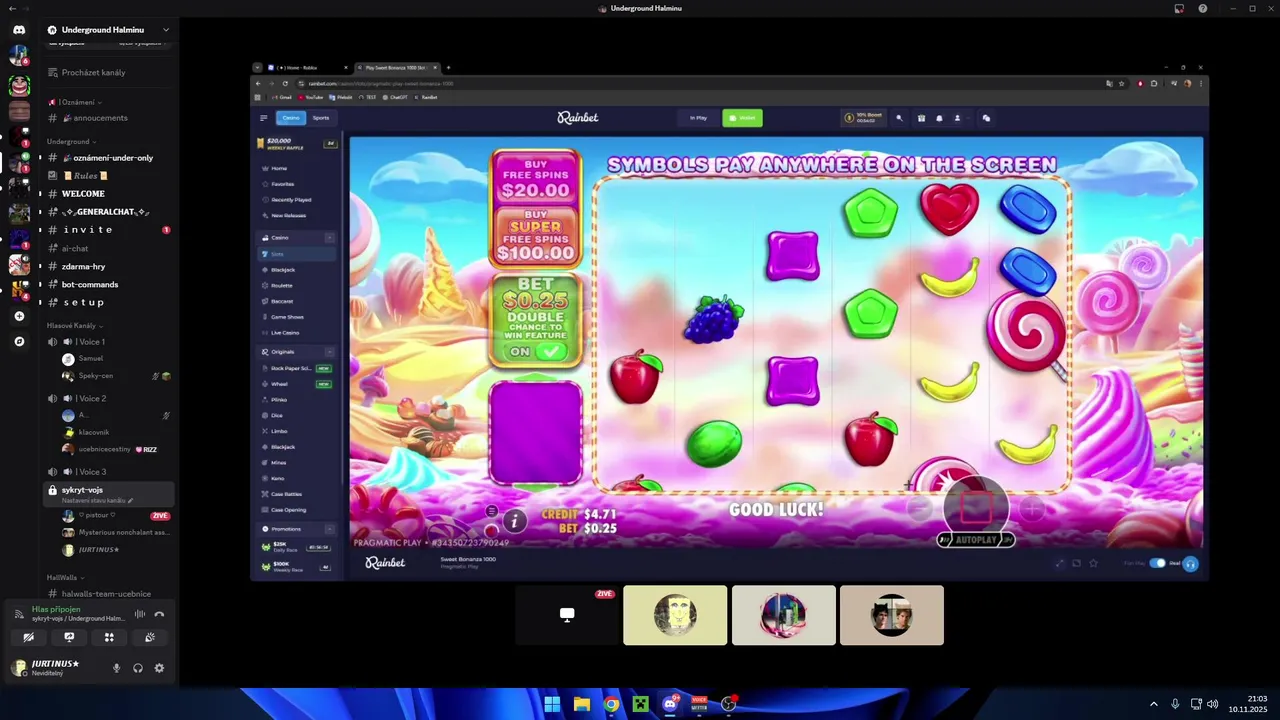Collapse the Oznámení category

78,102
